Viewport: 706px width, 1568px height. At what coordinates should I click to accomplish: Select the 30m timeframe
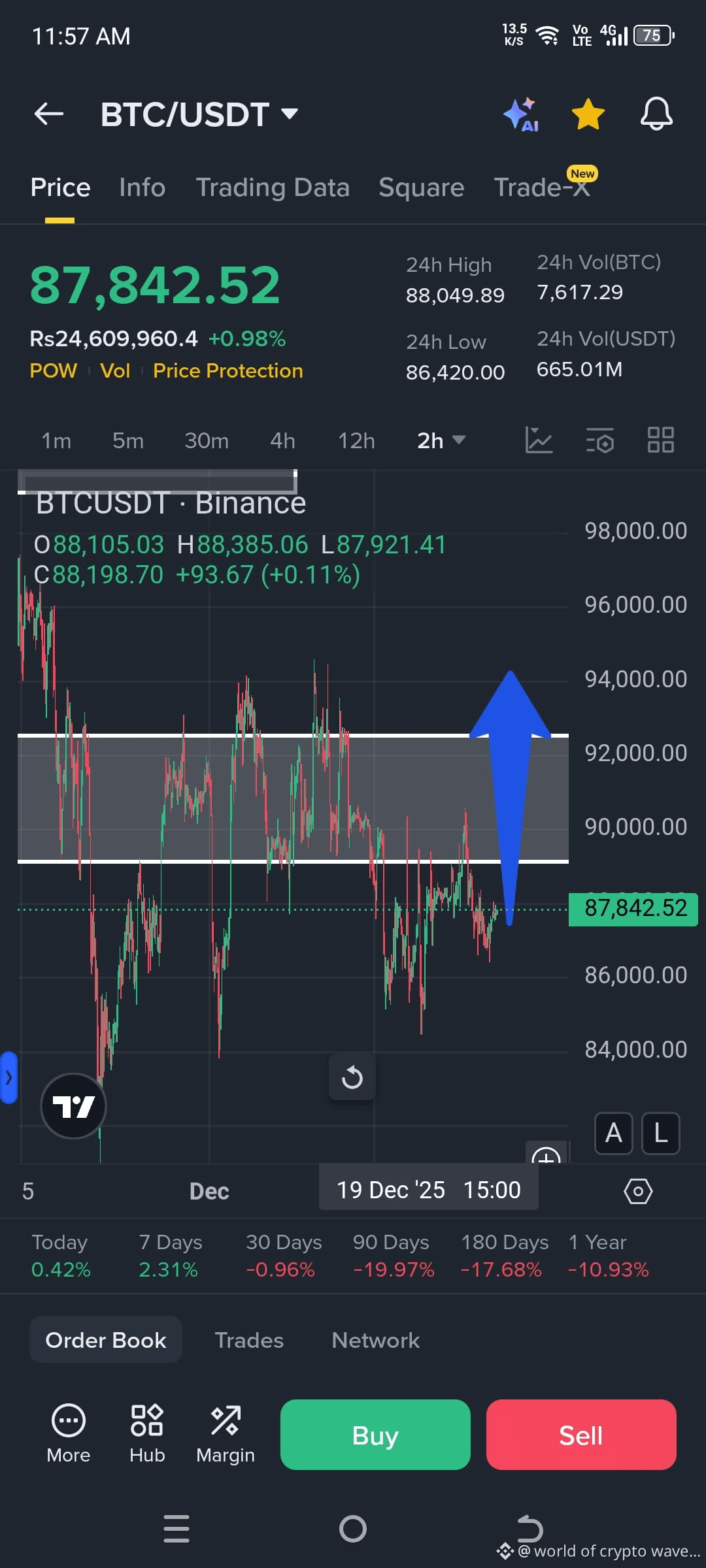(x=207, y=441)
